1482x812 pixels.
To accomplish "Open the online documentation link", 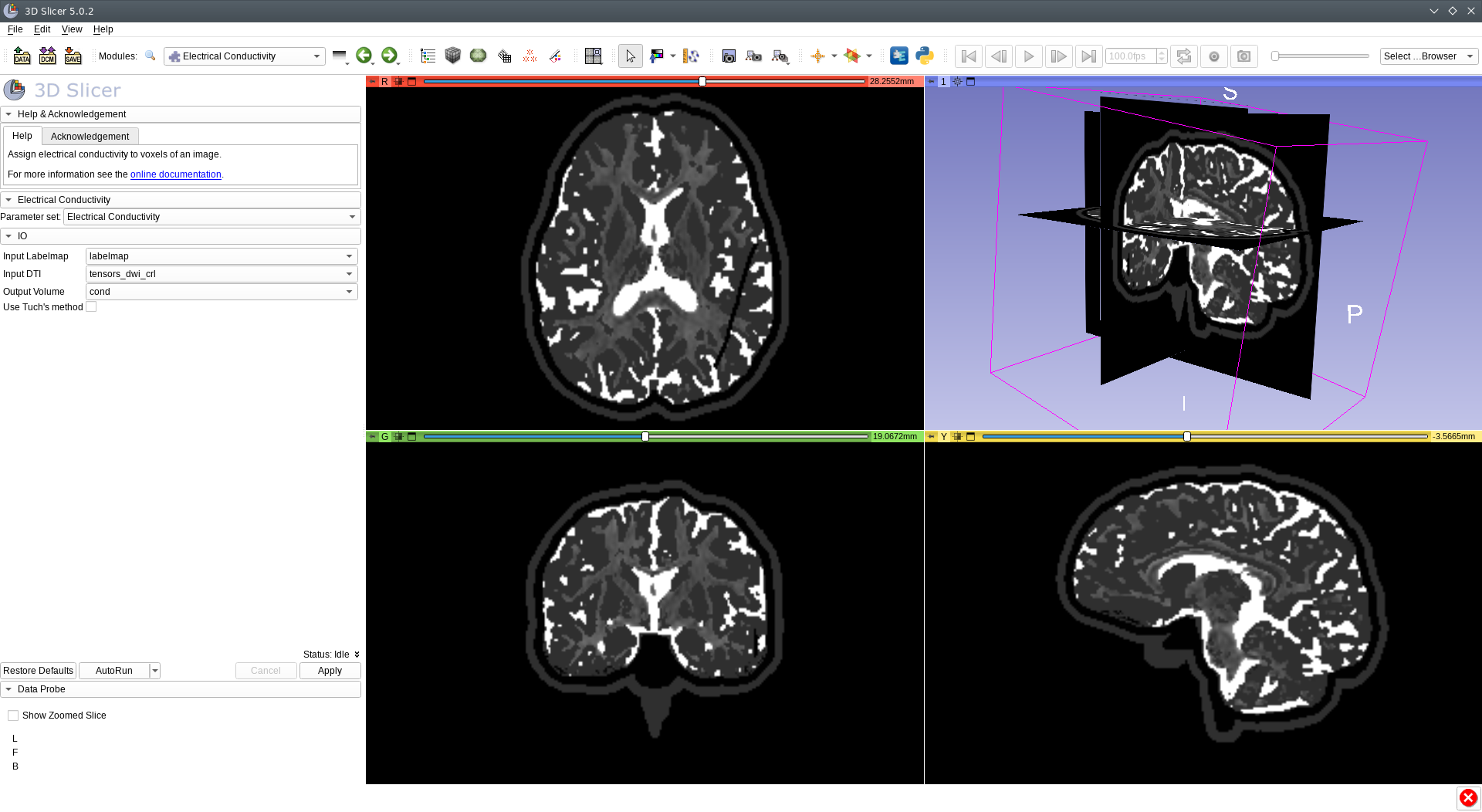I will pyautogui.click(x=175, y=174).
